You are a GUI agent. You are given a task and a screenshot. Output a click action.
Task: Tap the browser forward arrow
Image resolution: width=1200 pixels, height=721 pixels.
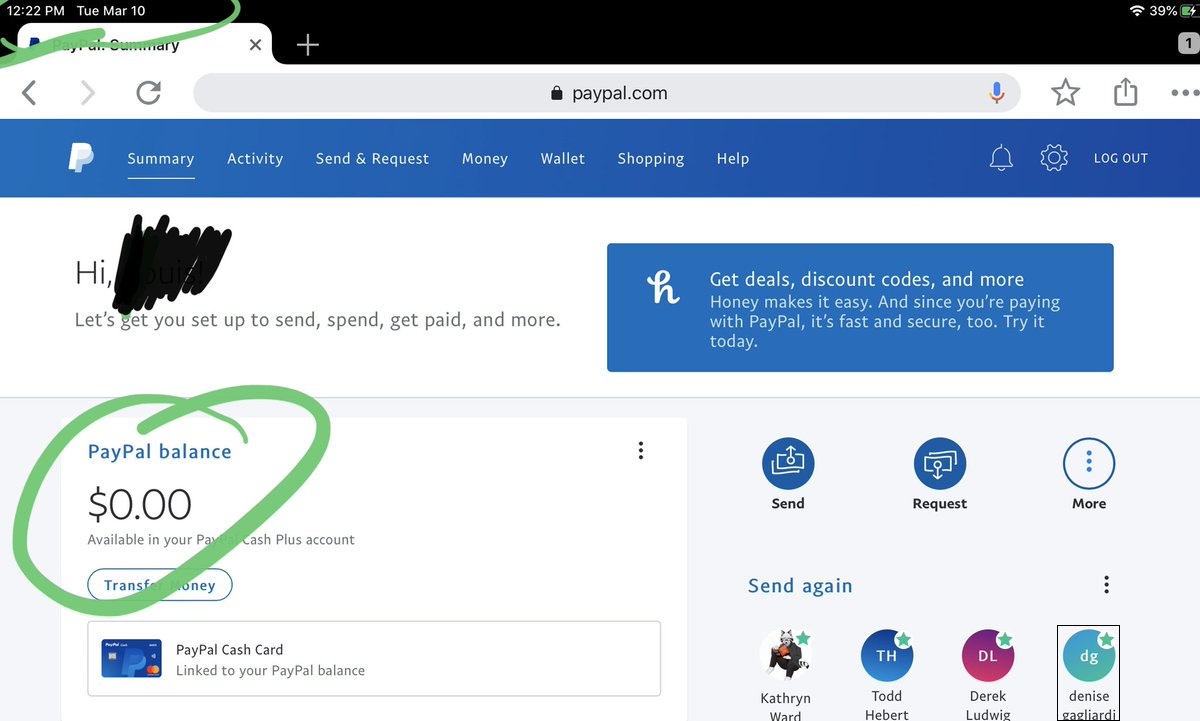88,93
